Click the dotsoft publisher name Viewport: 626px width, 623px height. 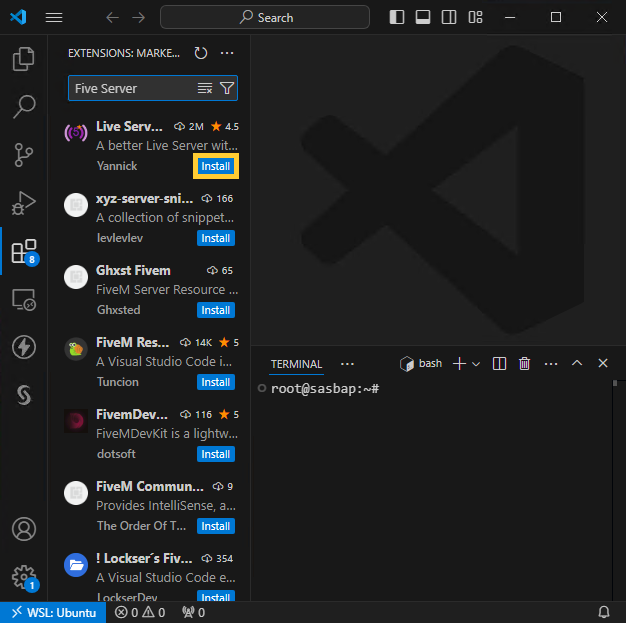click(x=116, y=454)
